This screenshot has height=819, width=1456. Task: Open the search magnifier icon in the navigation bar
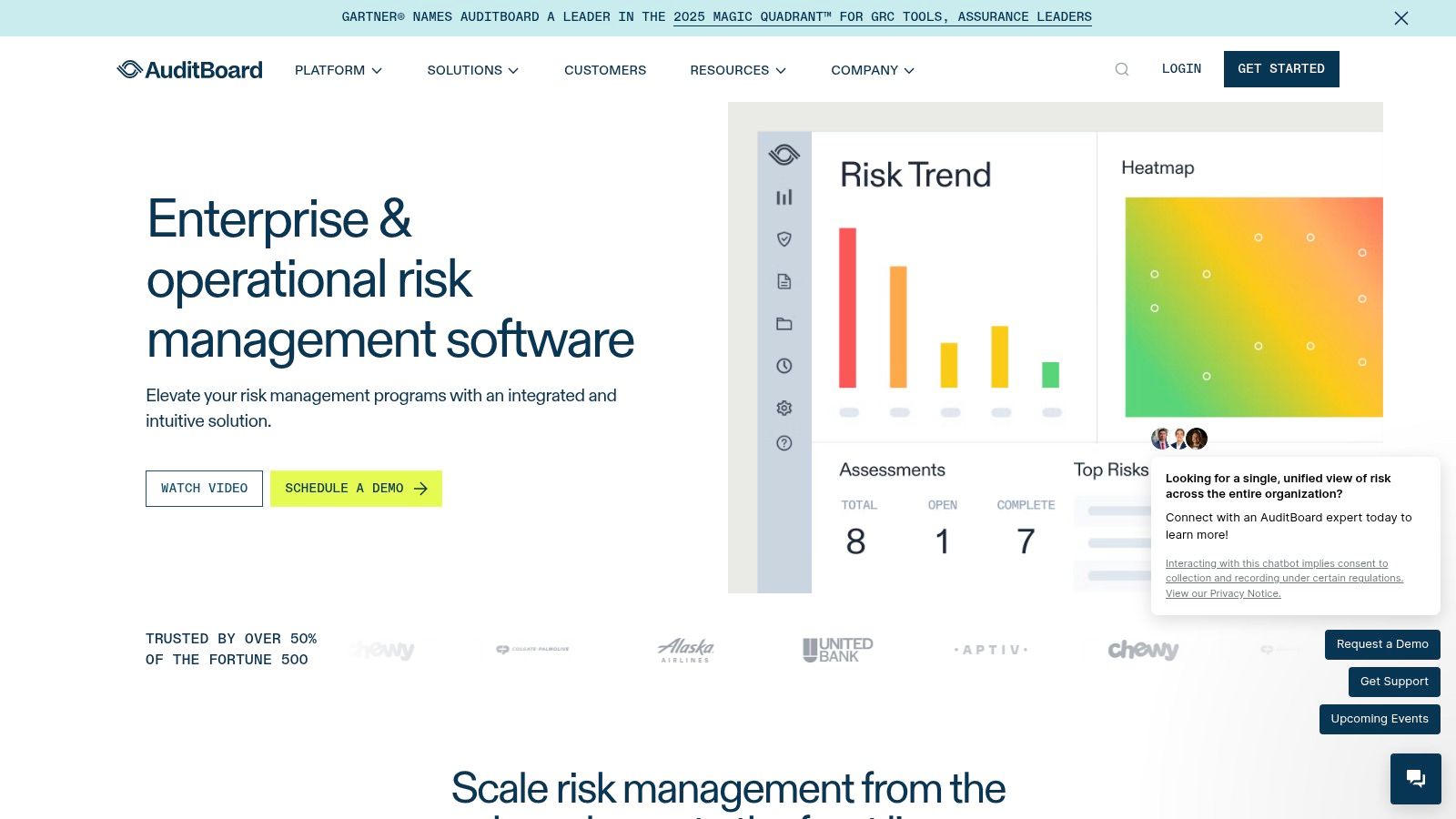point(1121,68)
